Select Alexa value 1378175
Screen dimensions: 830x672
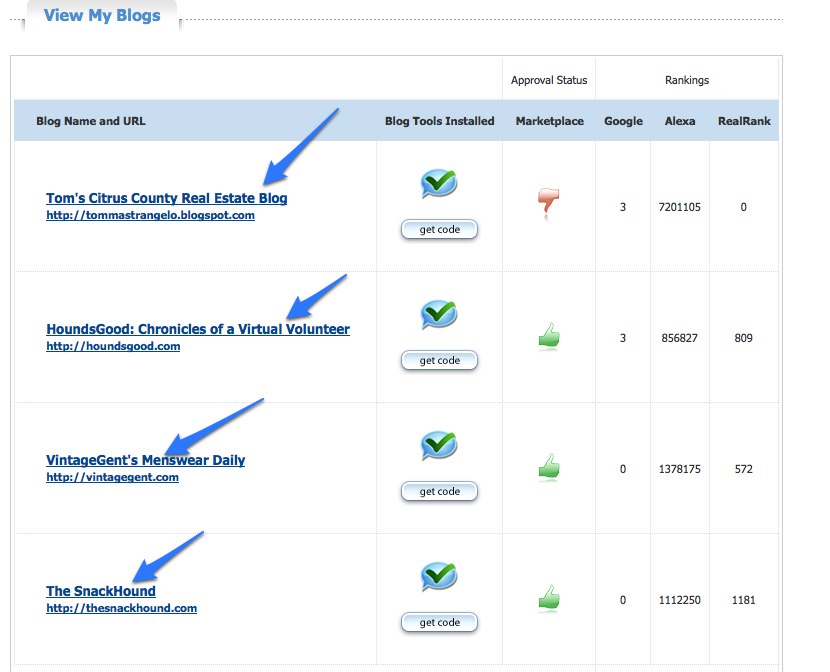pos(680,469)
